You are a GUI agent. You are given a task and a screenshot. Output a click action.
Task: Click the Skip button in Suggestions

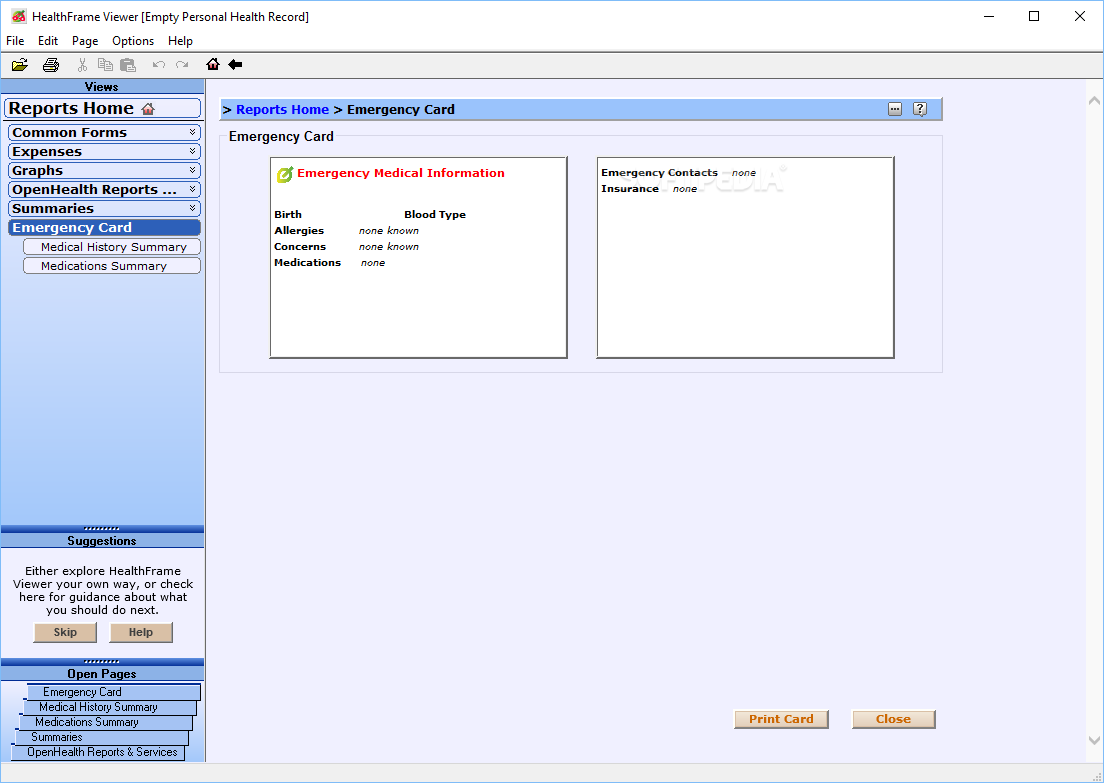point(65,632)
